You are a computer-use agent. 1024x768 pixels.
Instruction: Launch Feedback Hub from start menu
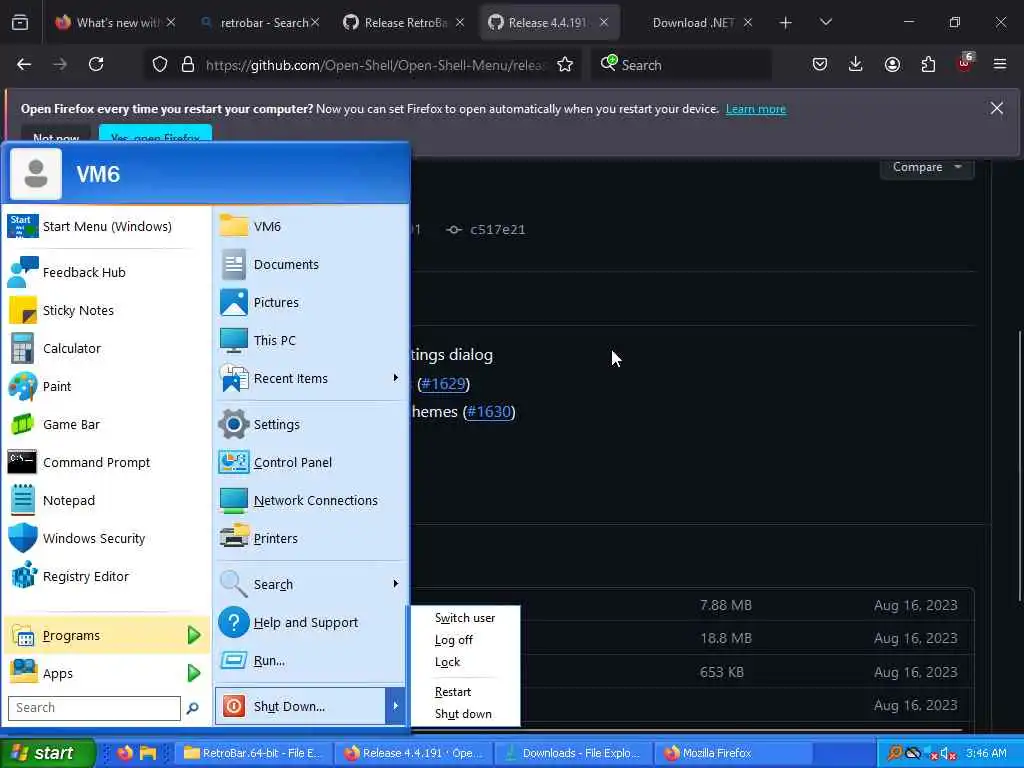(106, 272)
